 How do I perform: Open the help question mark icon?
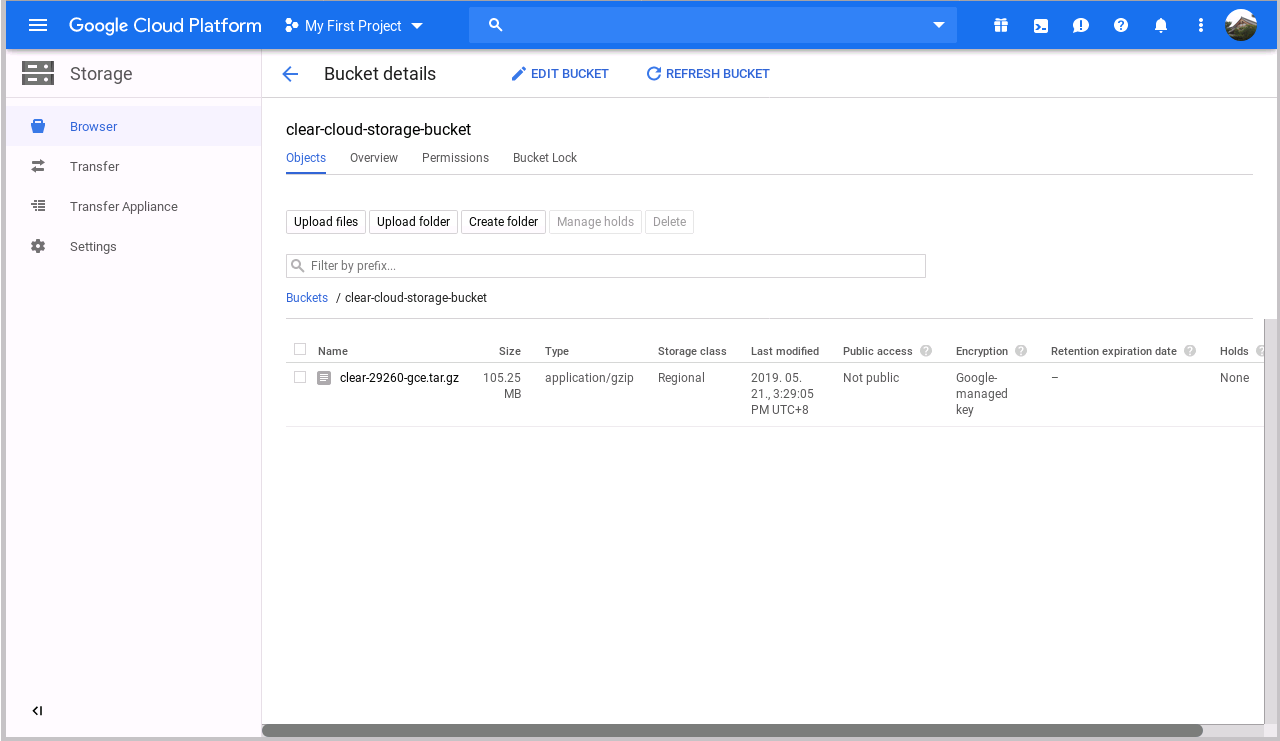(x=1121, y=25)
